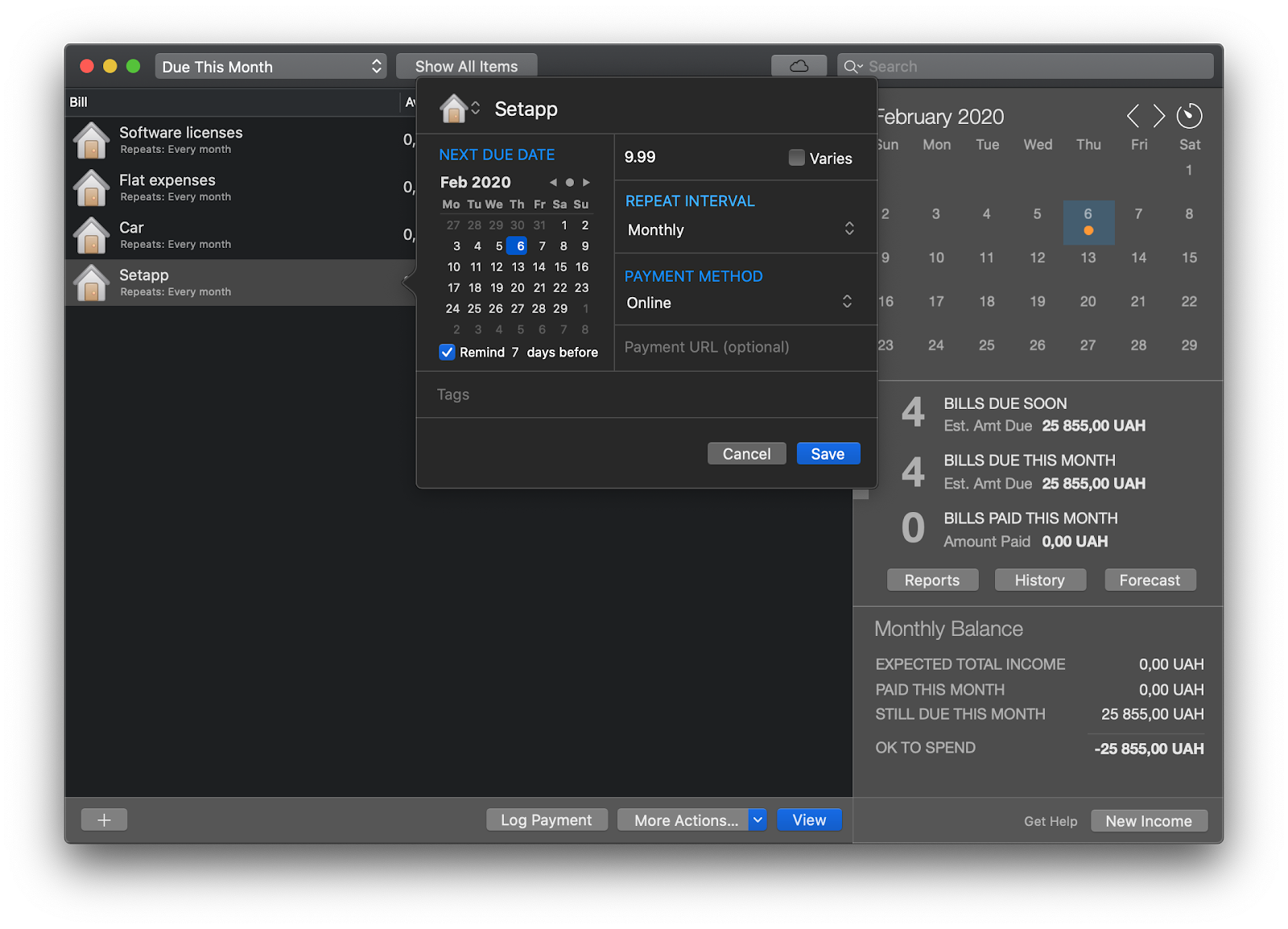1288x929 pixels.
Task: Cancel the bill edit popup
Action: (x=746, y=453)
